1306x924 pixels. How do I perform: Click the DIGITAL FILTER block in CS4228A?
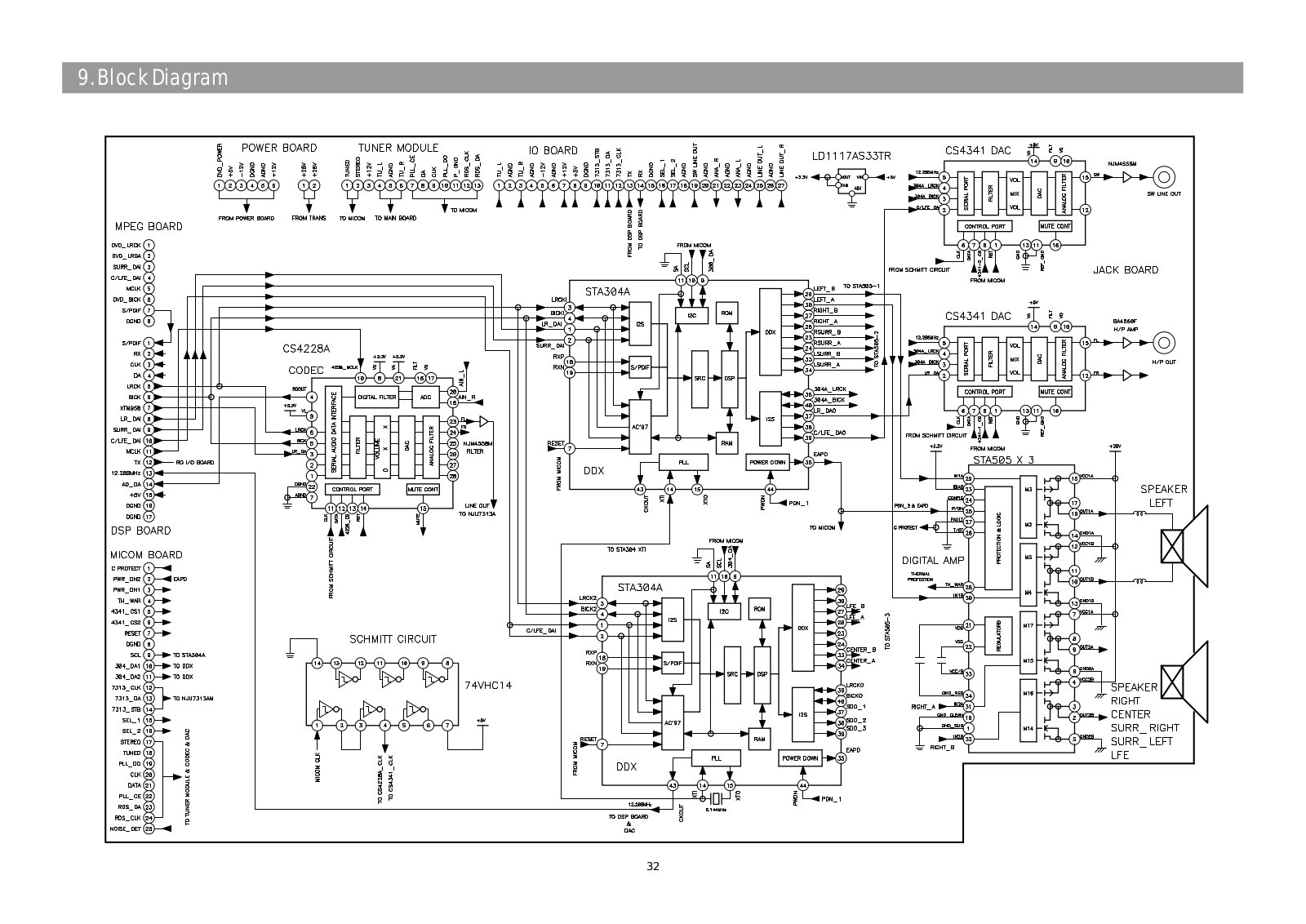coord(377,397)
